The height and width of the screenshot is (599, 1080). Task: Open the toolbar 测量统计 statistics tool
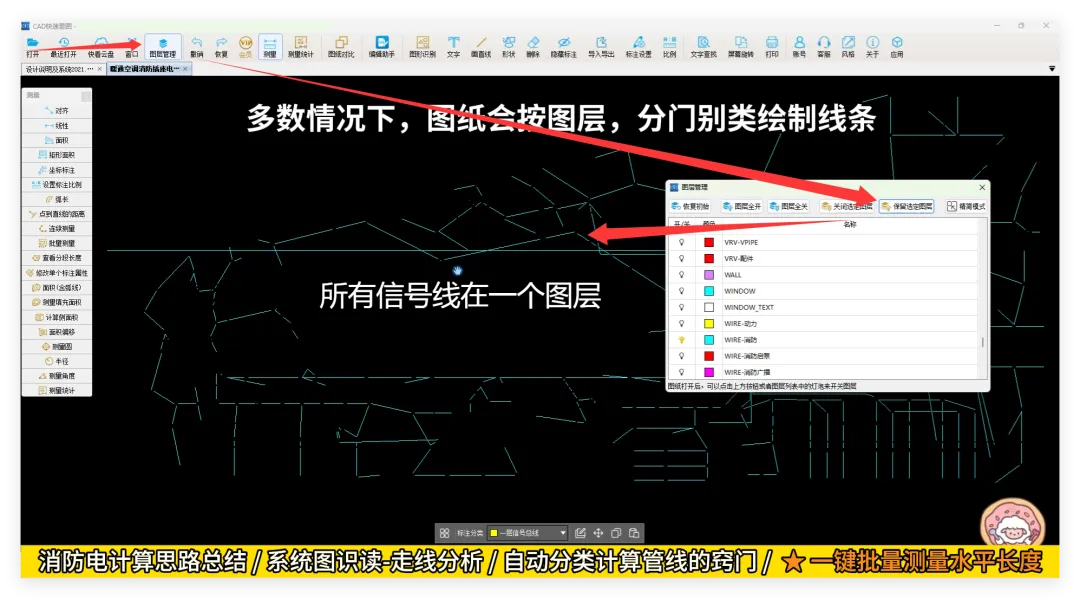[300, 47]
